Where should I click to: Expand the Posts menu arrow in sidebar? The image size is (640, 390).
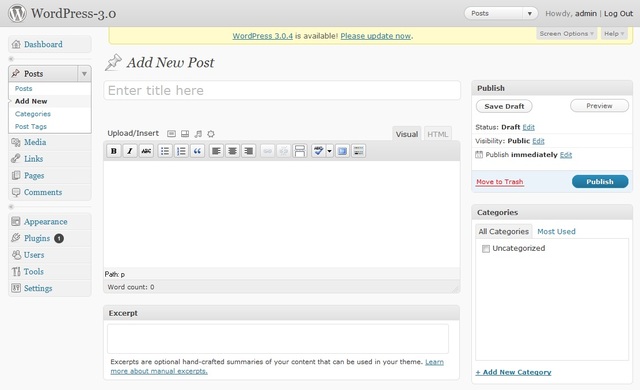(84, 74)
